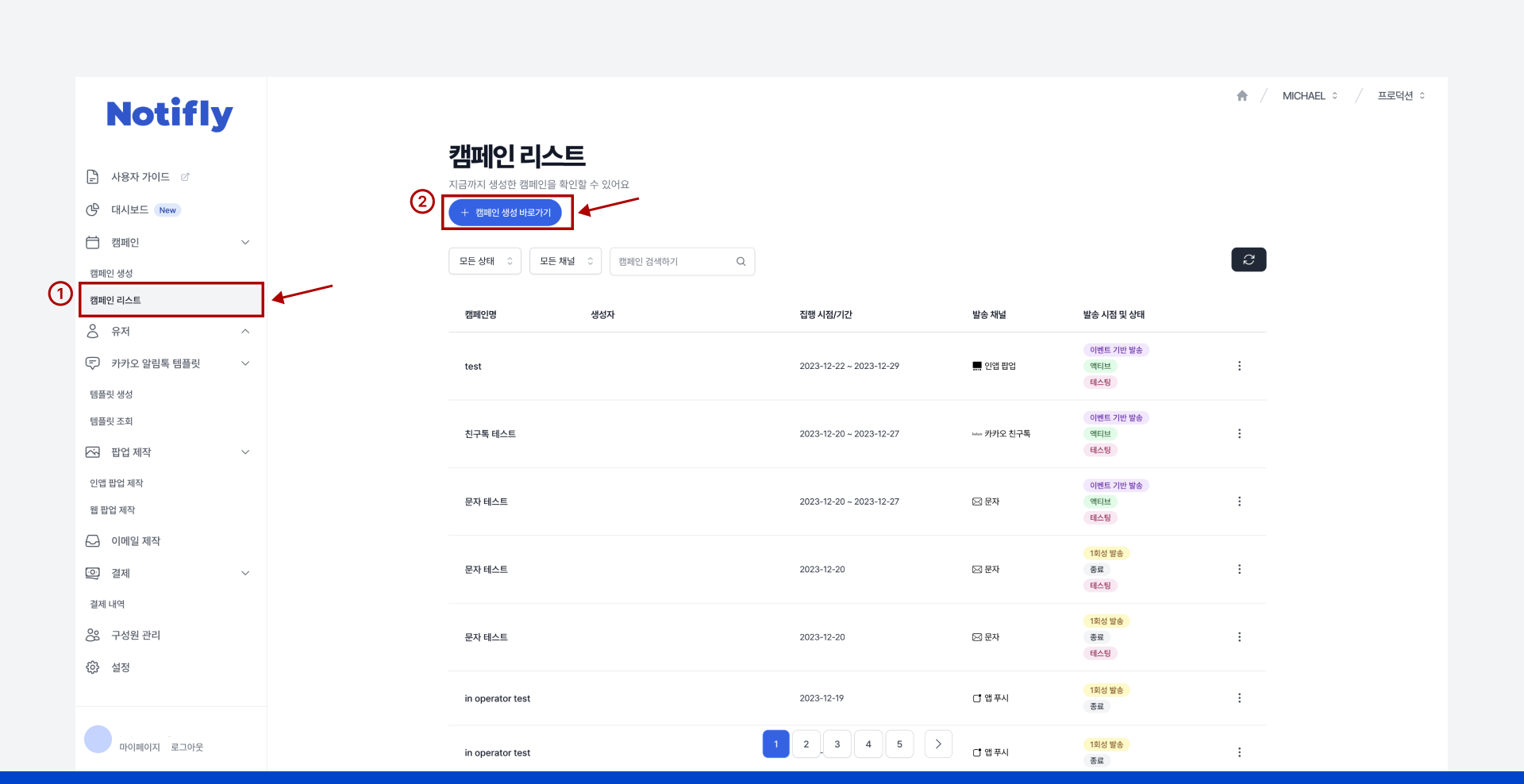Viewport: 1524px width, 784px height.
Task: Click the home icon in the breadcrumb
Action: (x=1241, y=95)
